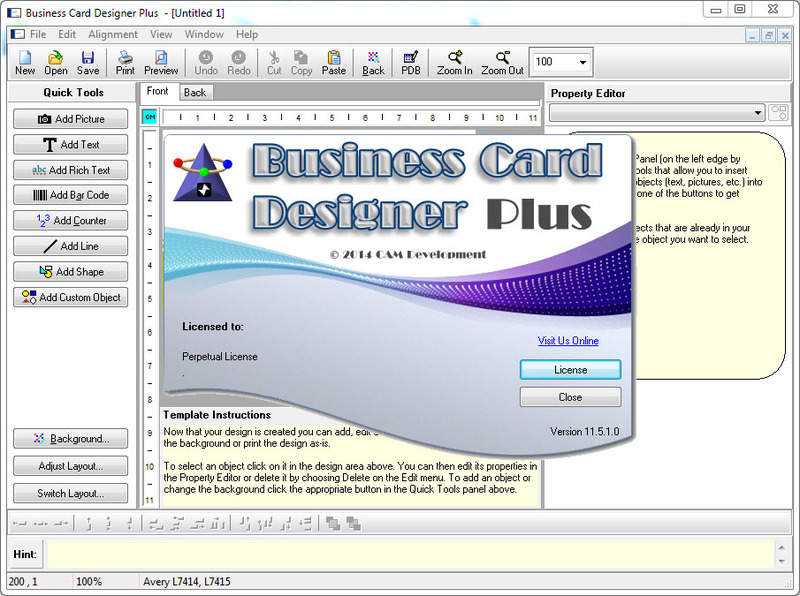Click the Zoom Out magnifier icon

pos(503,63)
